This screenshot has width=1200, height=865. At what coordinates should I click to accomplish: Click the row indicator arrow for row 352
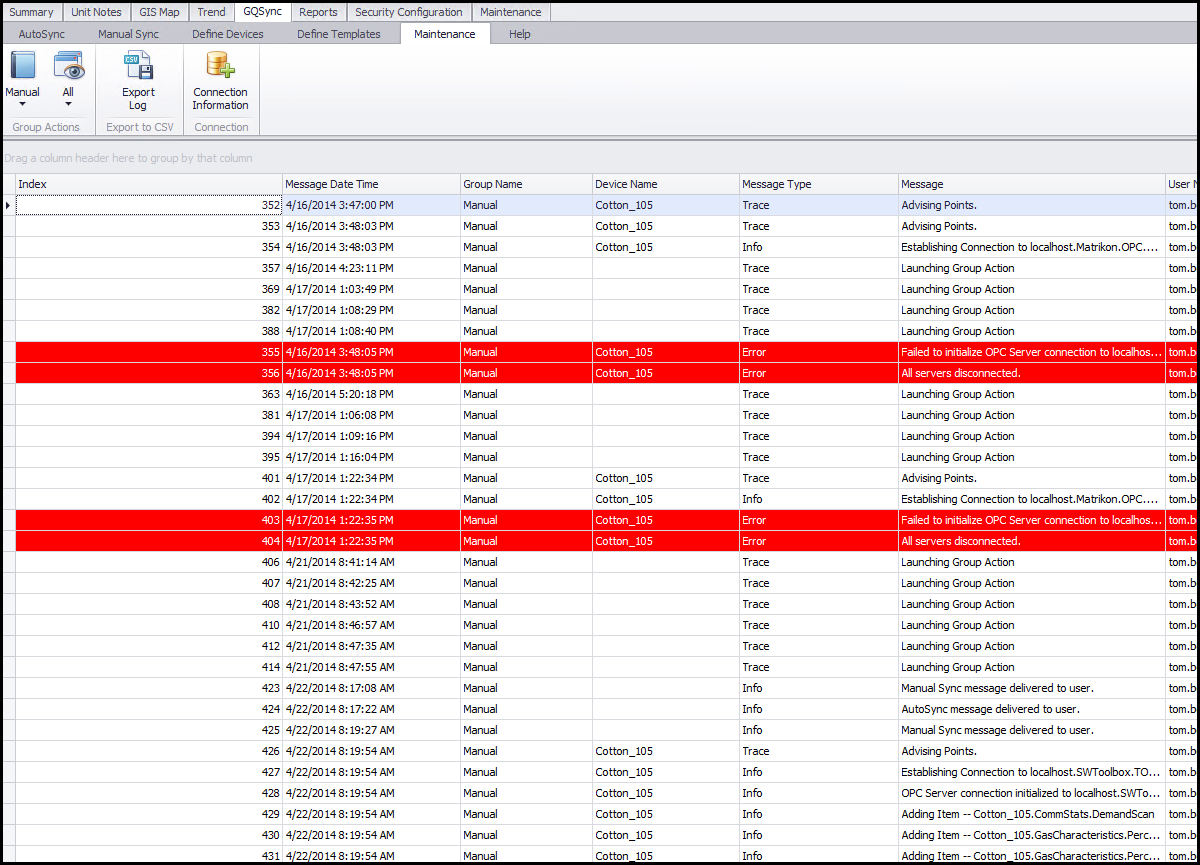(x=8, y=205)
